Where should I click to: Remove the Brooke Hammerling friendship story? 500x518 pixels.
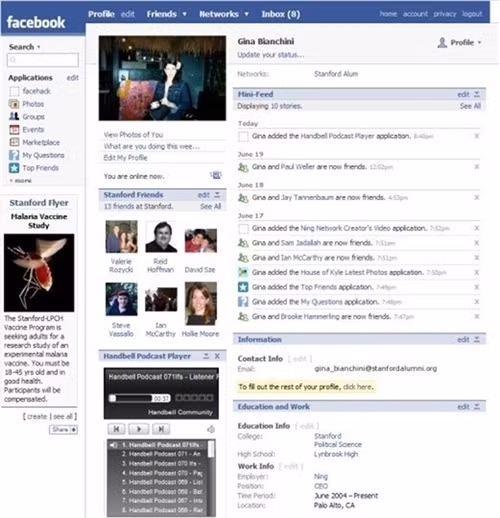477,316
